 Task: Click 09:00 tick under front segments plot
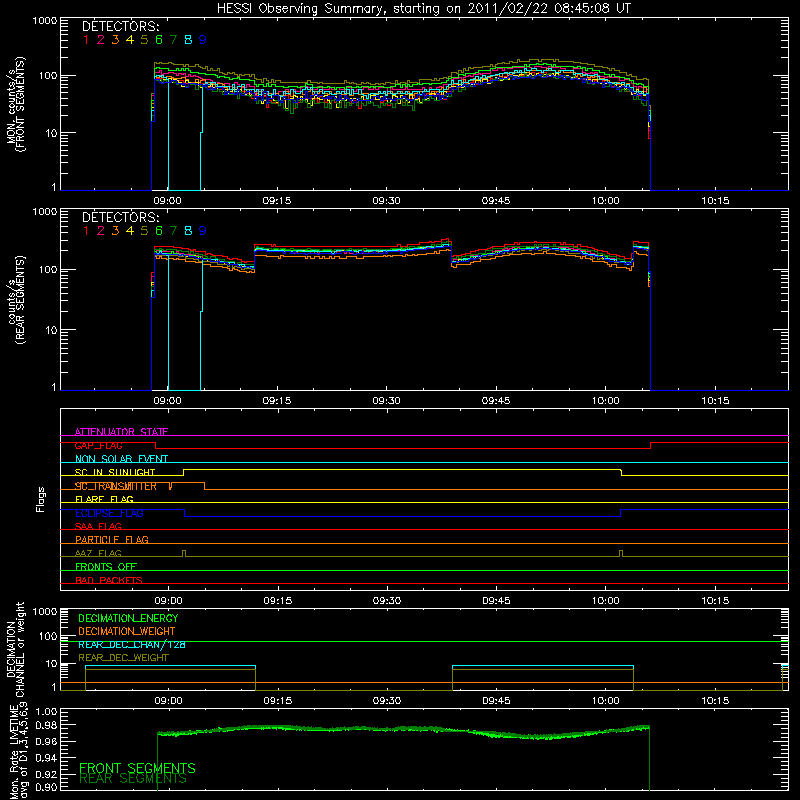[x=167, y=201]
